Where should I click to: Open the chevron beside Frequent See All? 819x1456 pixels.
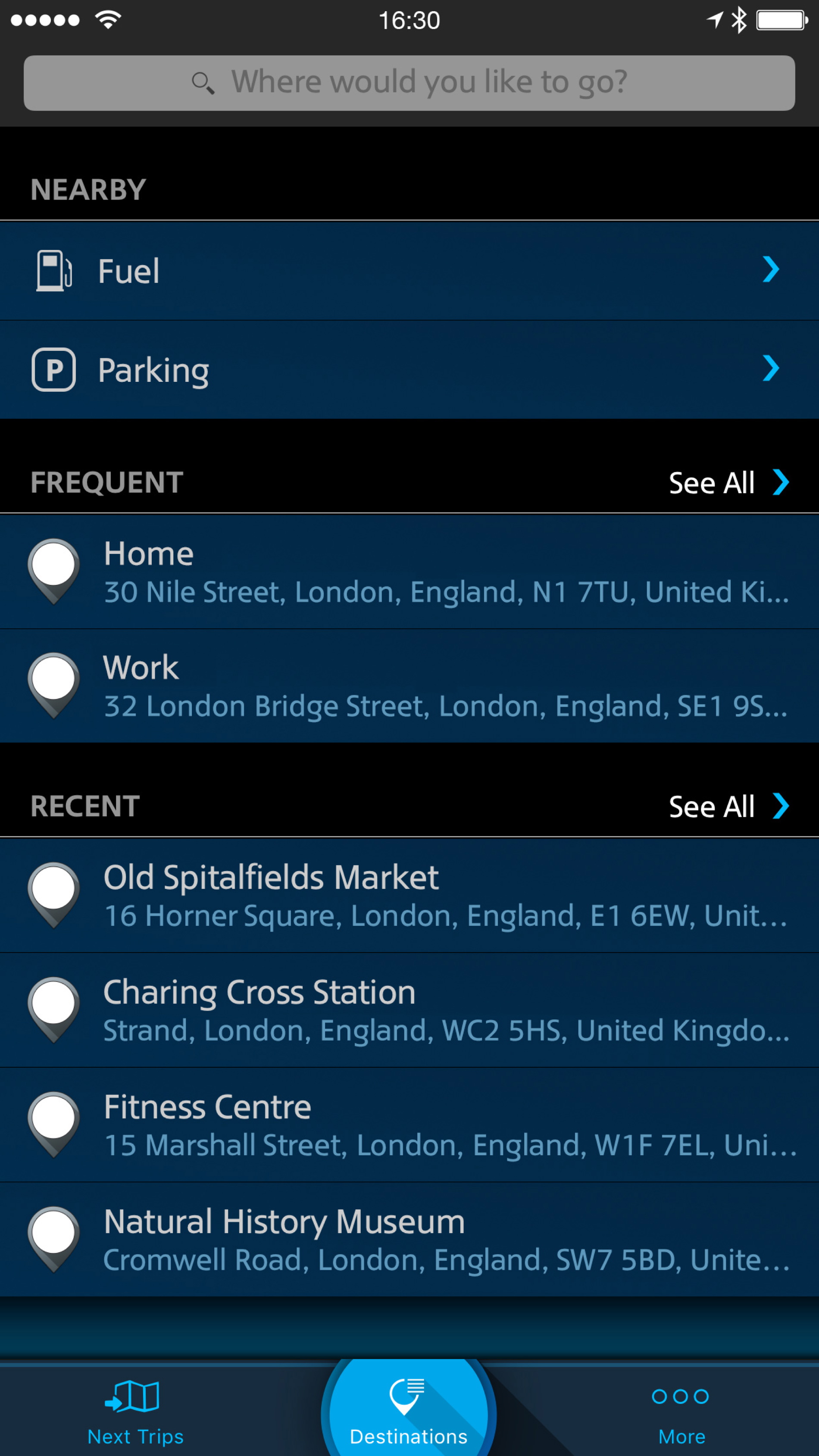point(781,482)
